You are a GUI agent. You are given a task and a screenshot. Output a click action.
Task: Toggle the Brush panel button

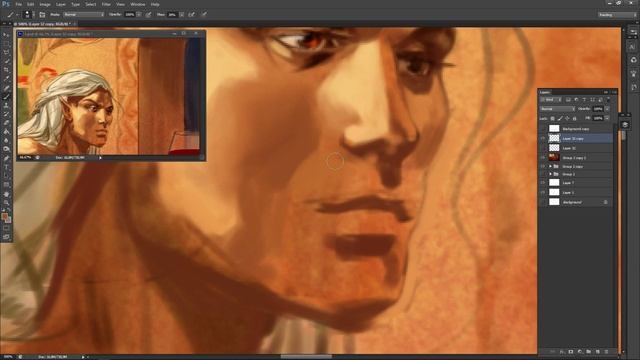[42, 15]
